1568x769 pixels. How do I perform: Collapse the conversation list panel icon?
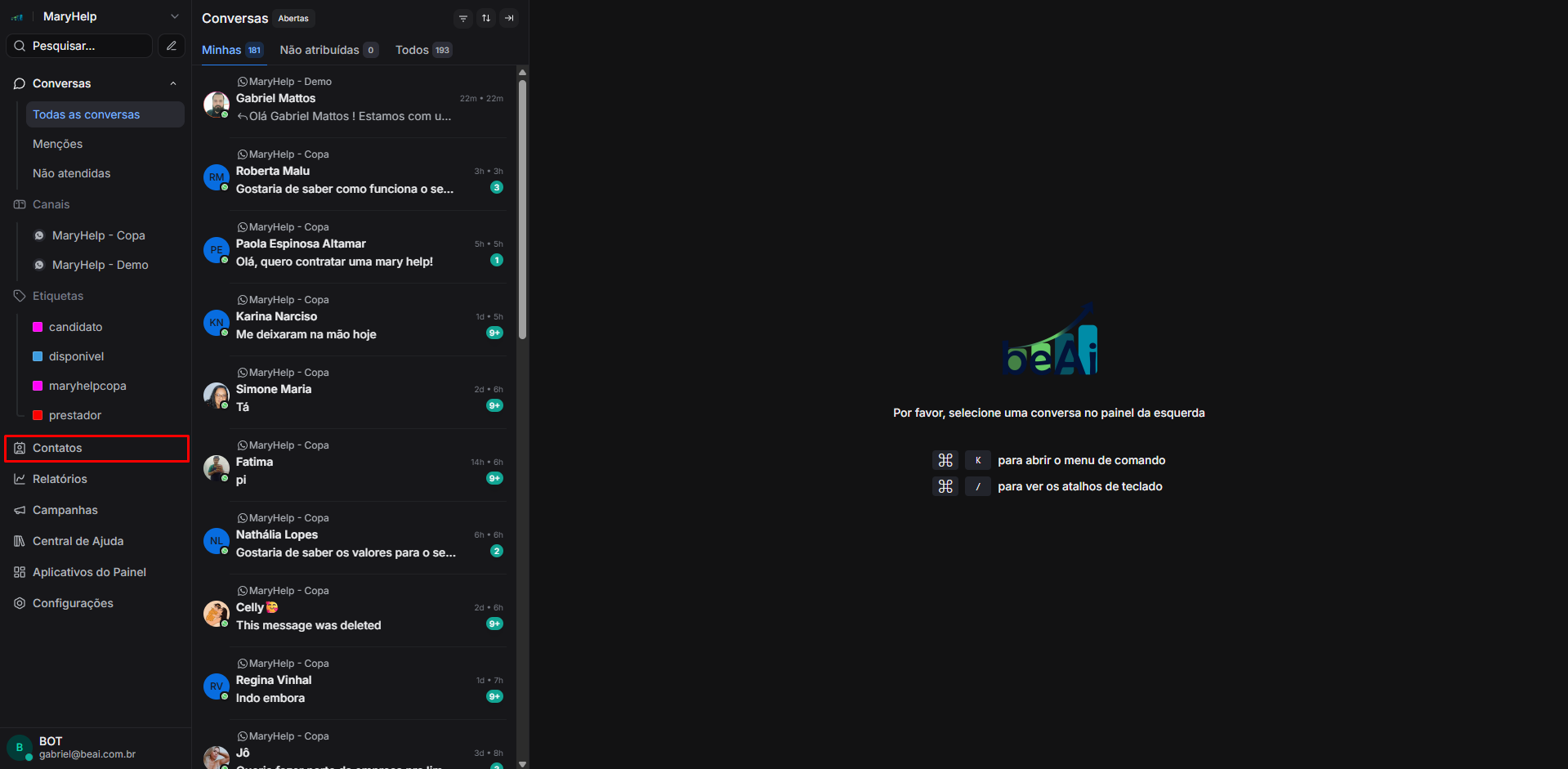coord(509,18)
